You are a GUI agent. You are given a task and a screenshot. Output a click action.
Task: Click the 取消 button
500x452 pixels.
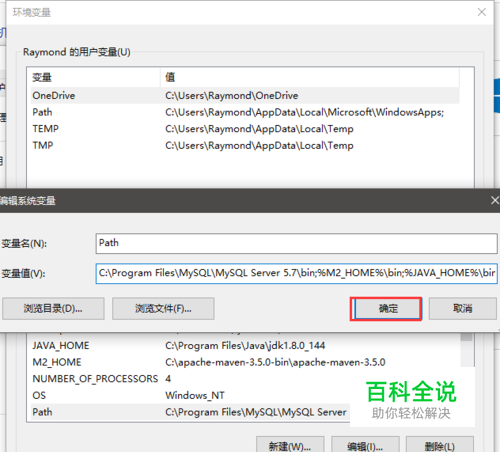tap(462, 309)
